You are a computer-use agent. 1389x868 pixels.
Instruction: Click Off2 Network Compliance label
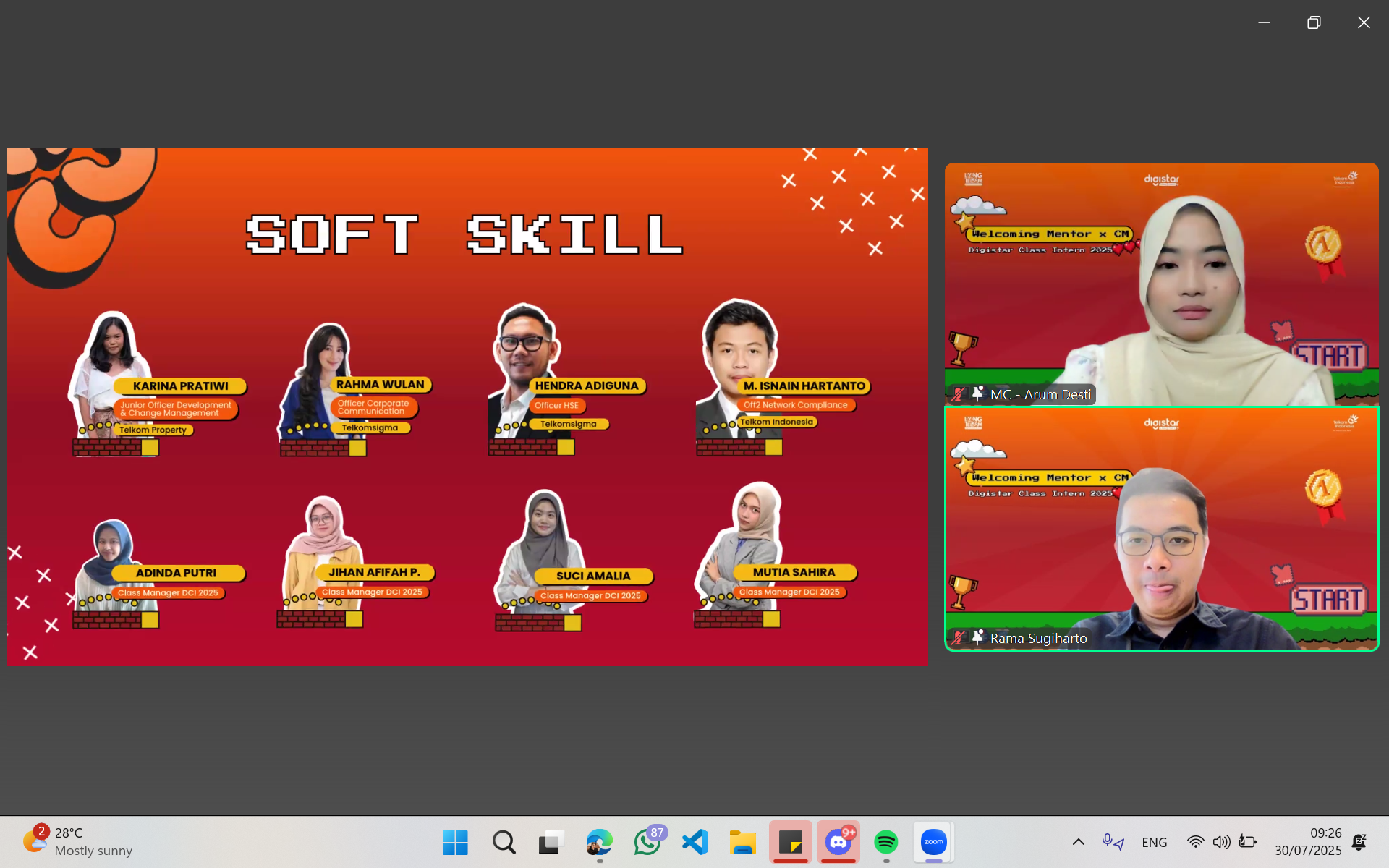tap(796, 405)
